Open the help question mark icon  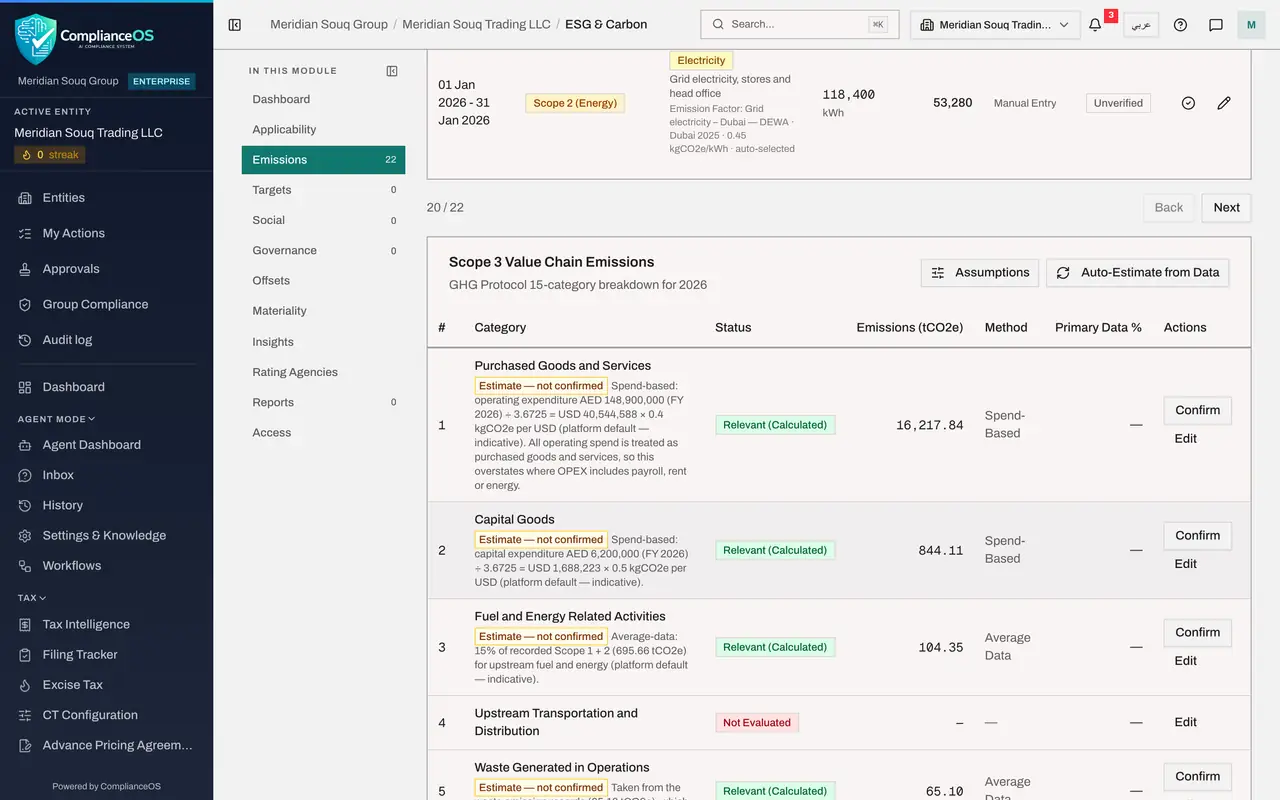[1180, 25]
